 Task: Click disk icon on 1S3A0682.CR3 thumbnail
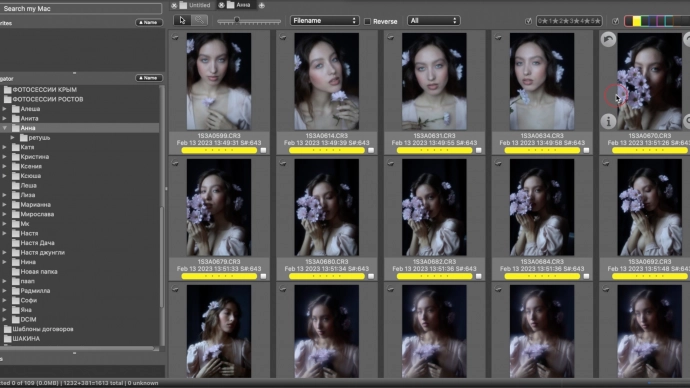pyautogui.click(x=390, y=163)
